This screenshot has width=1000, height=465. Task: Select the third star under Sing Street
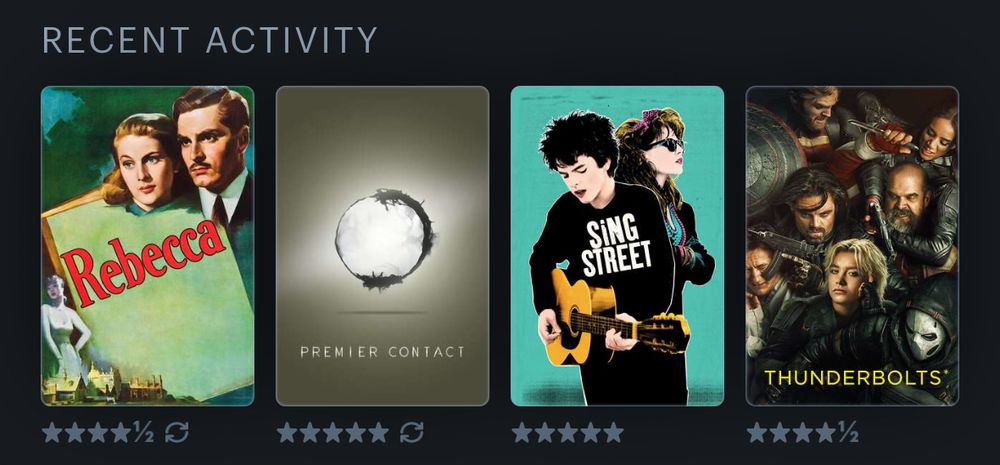[x=568, y=432]
